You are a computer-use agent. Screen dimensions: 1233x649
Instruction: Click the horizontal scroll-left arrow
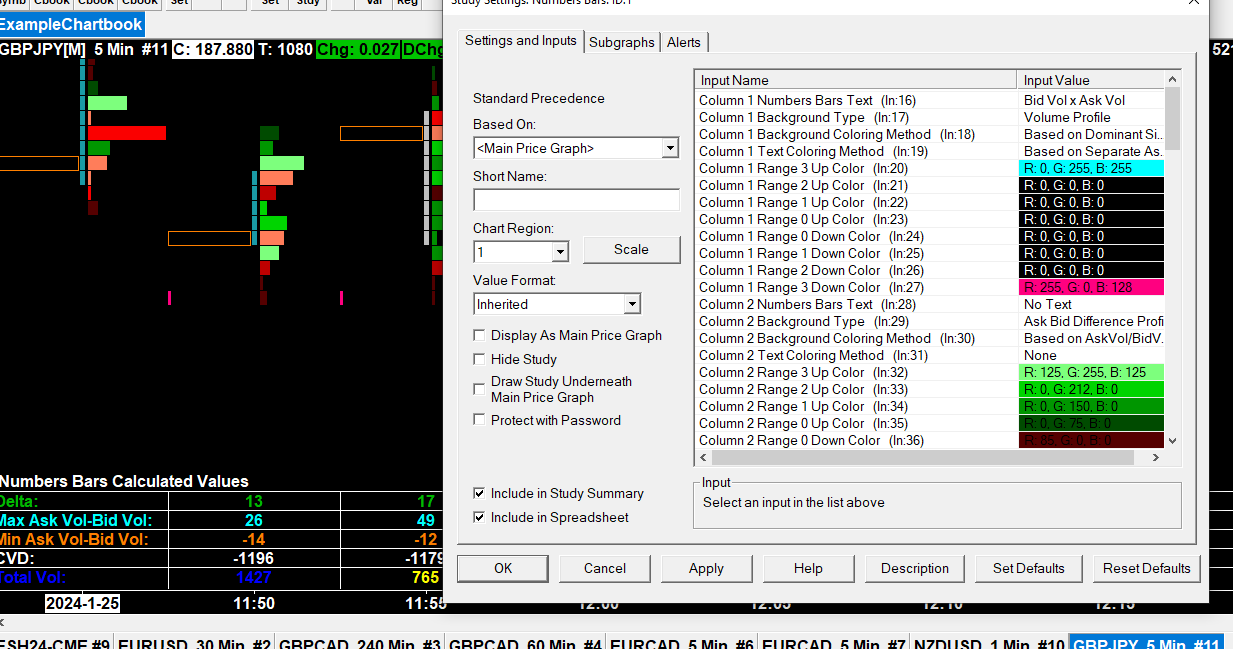pos(703,457)
